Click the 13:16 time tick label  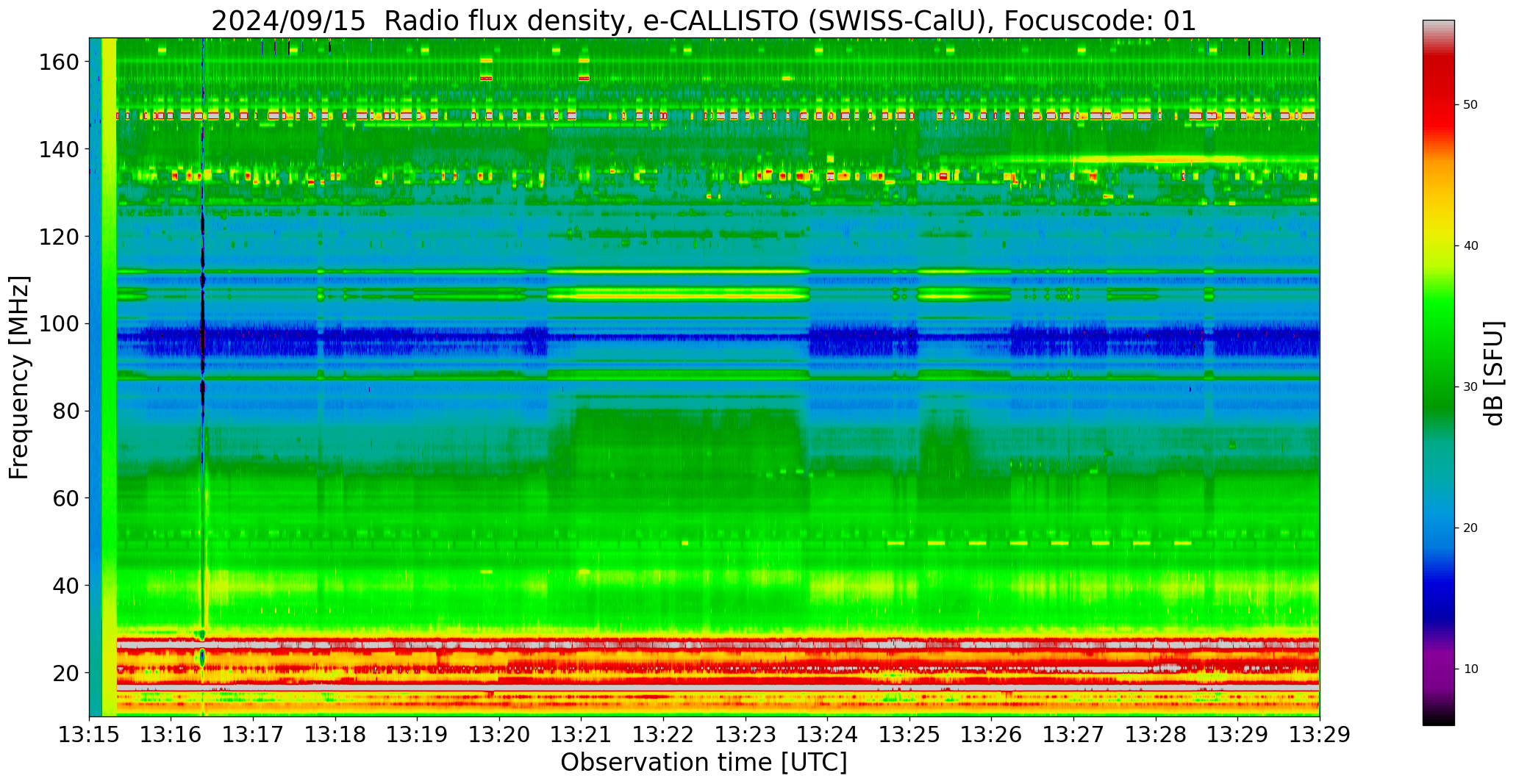171,735
